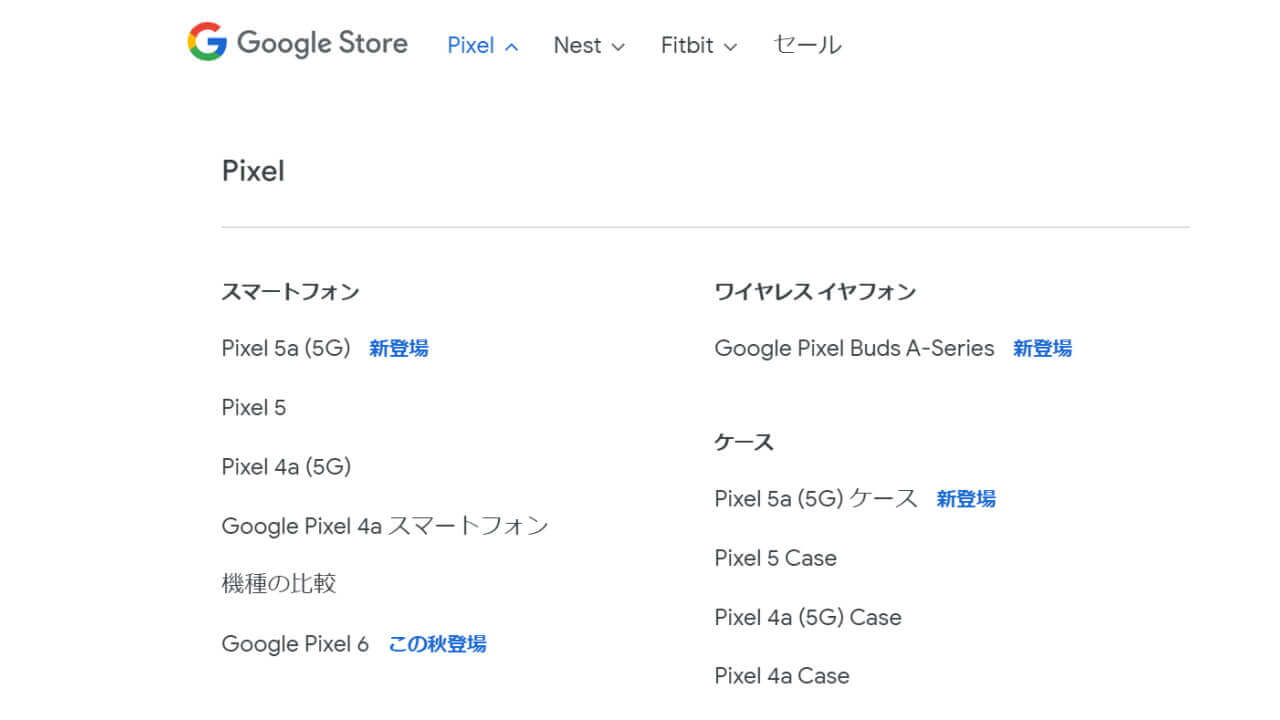
Task: Click the Pixel 4a (5G) Case link
Action: click(807, 617)
